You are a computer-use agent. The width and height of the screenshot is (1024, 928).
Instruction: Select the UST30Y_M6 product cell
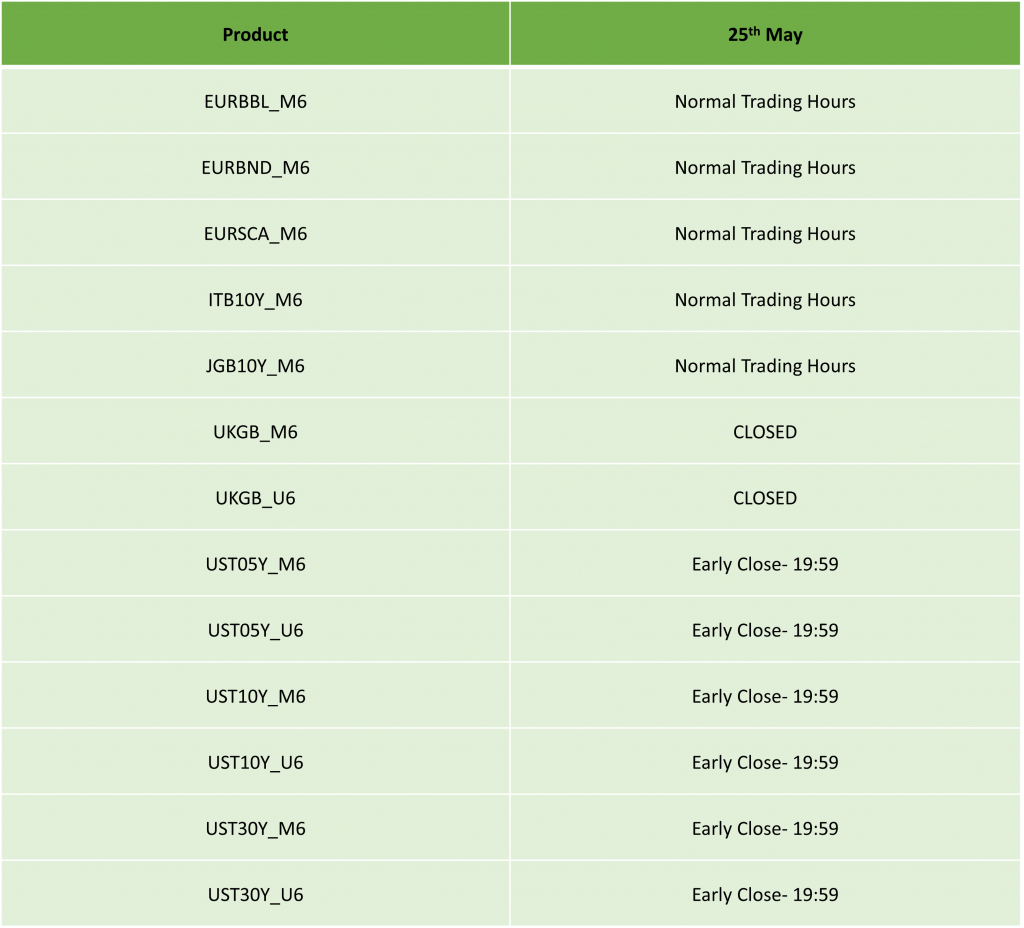point(255,827)
